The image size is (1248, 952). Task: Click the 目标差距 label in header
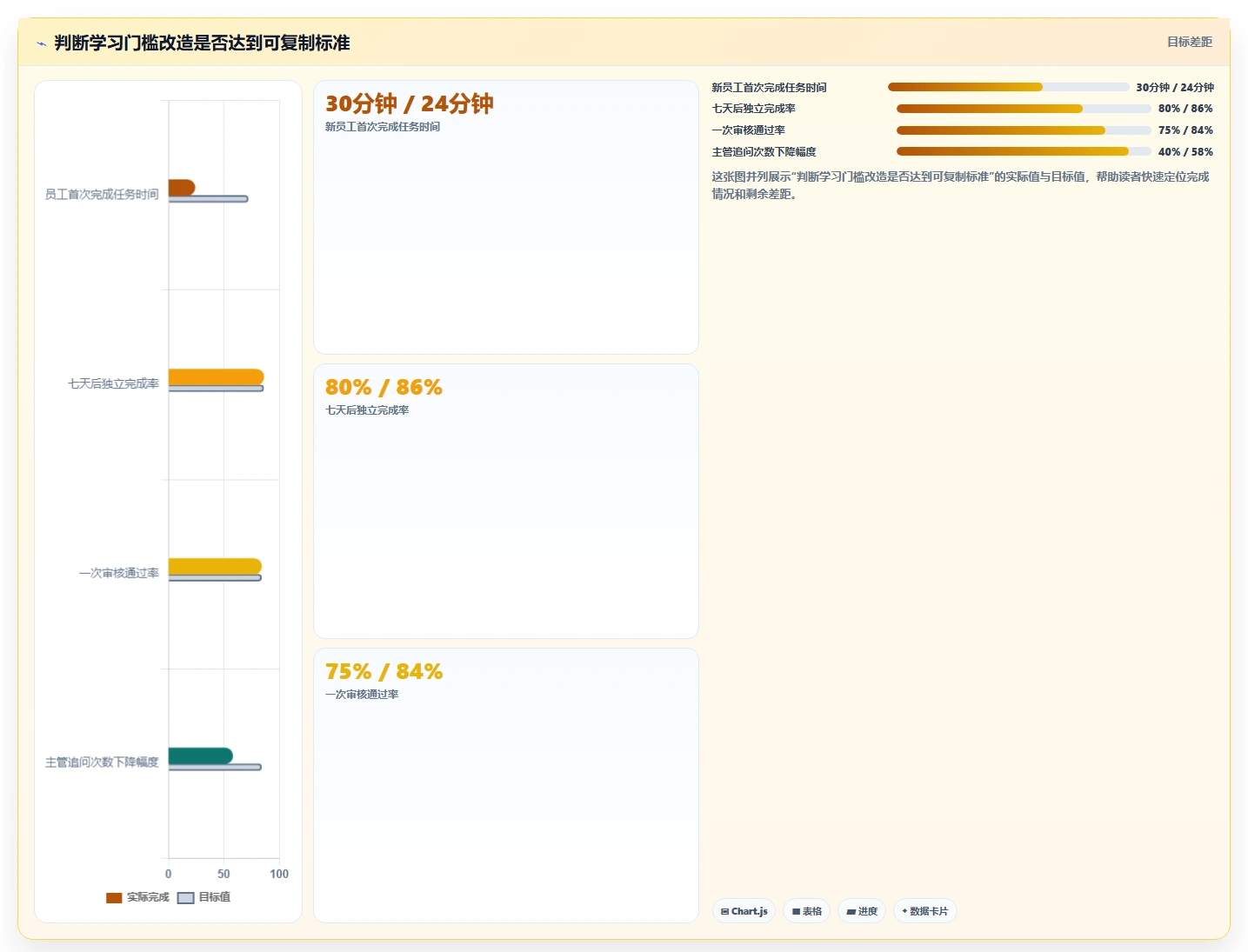click(1189, 42)
